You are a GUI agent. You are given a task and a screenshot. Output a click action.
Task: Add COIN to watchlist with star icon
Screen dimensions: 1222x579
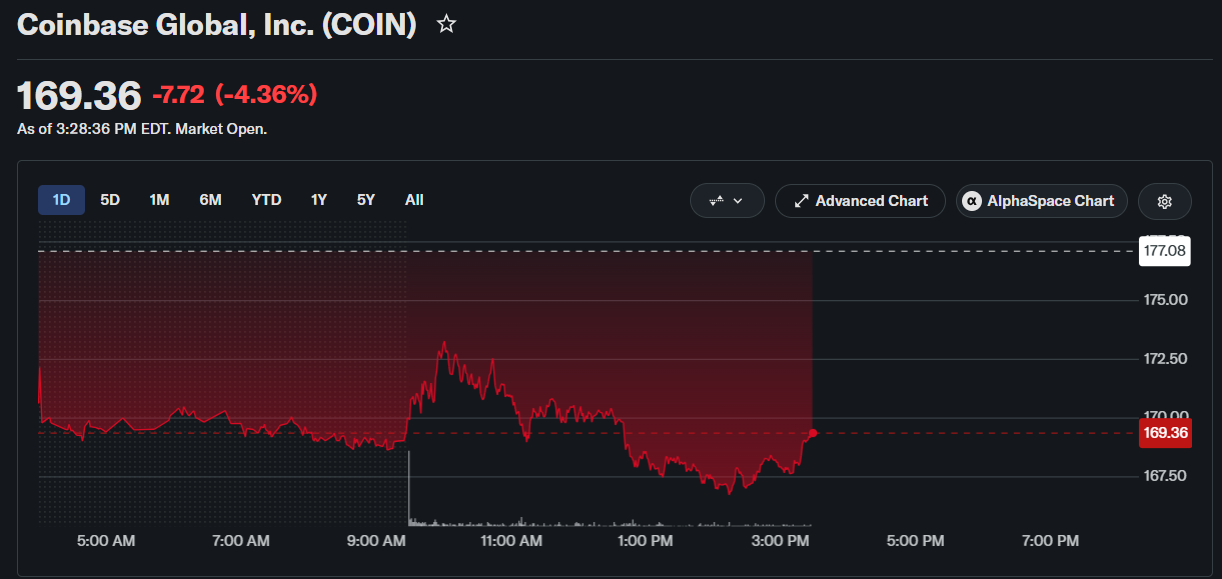pos(447,24)
